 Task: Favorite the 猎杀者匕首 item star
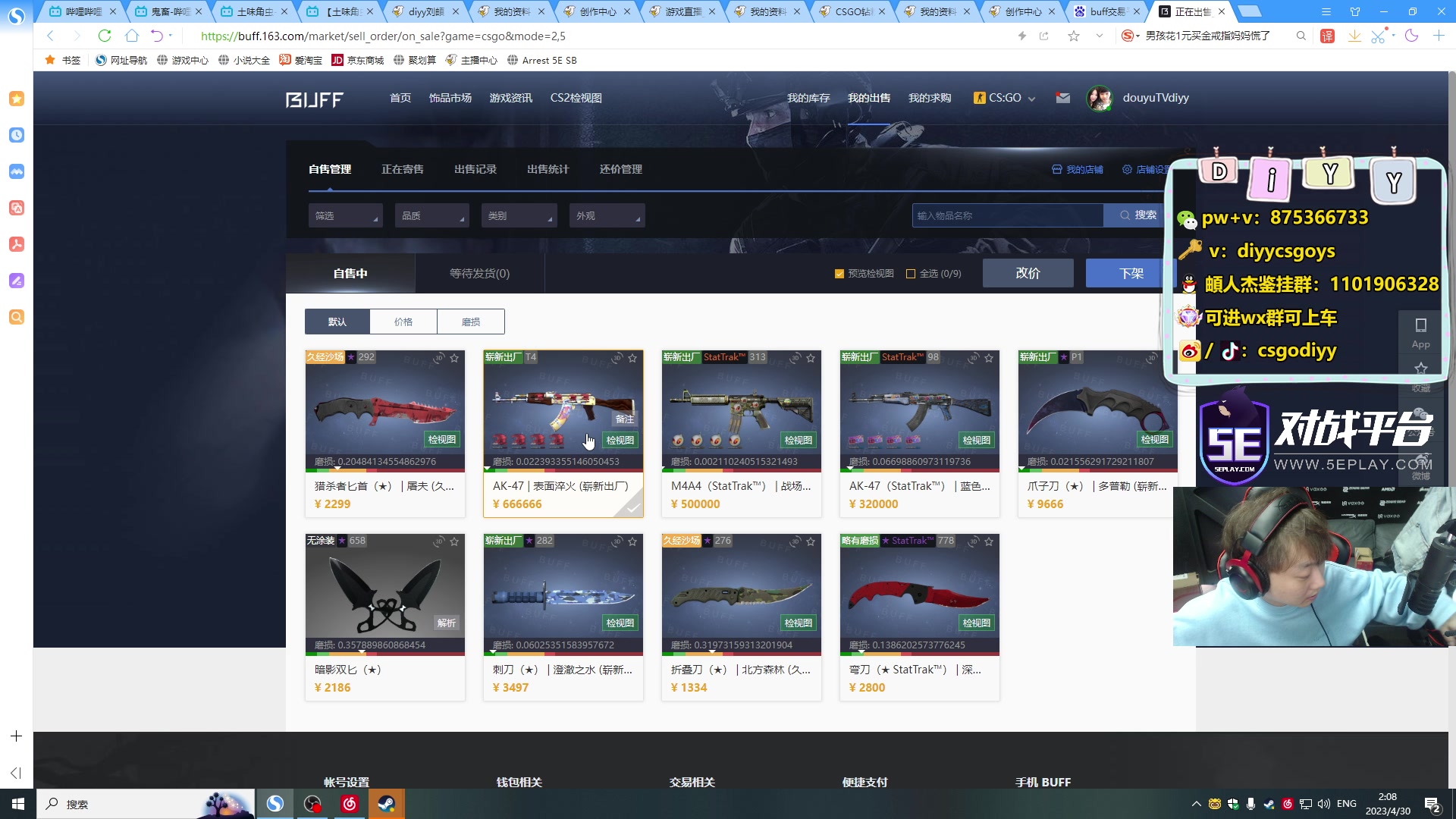click(x=454, y=358)
